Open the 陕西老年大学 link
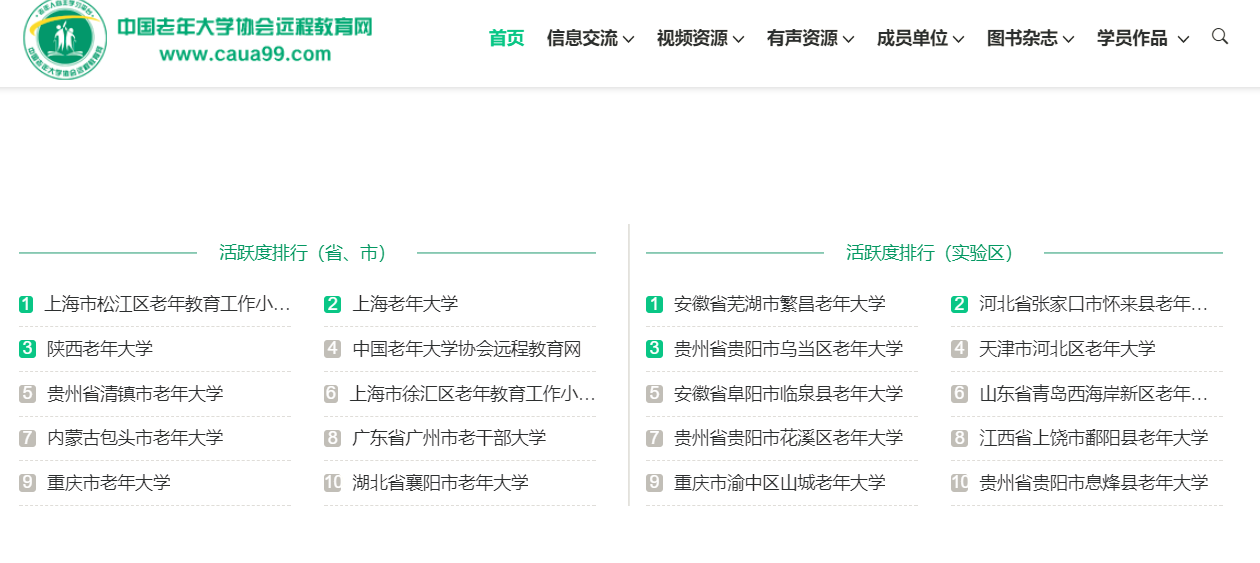1260x563 pixels. [x=100, y=349]
